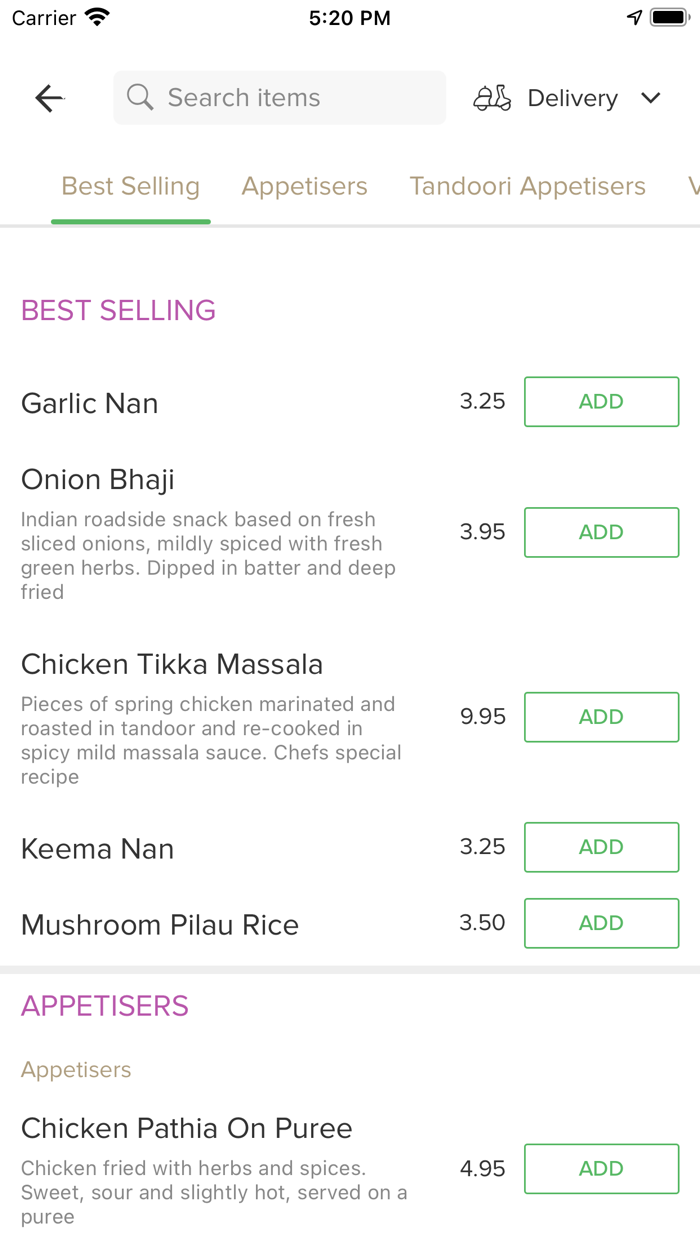Add Keema Nan to the order

tap(602, 847)
